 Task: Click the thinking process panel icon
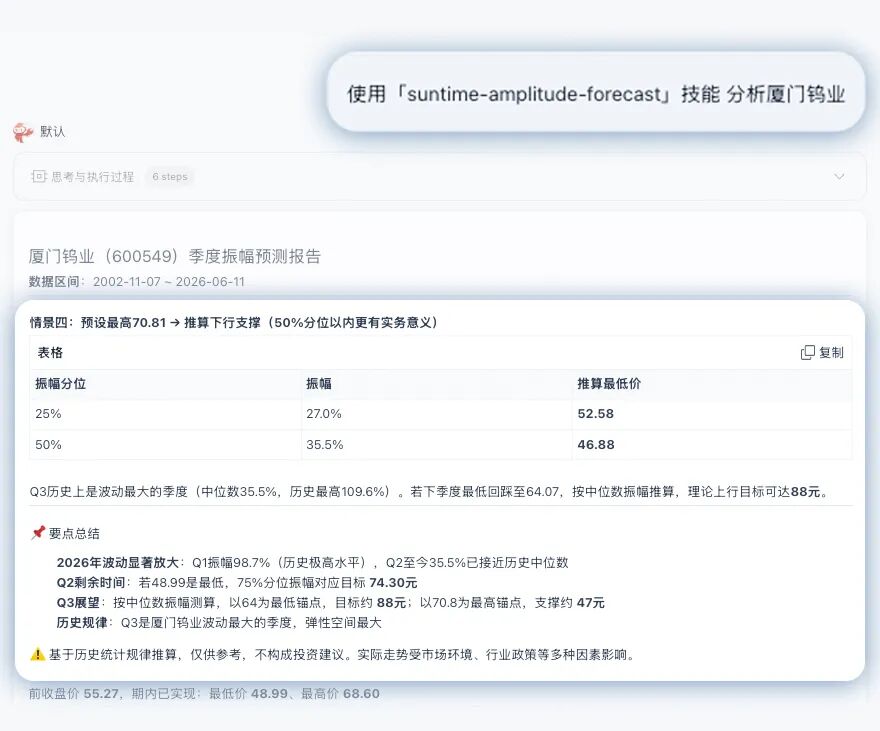coord(39,177)
